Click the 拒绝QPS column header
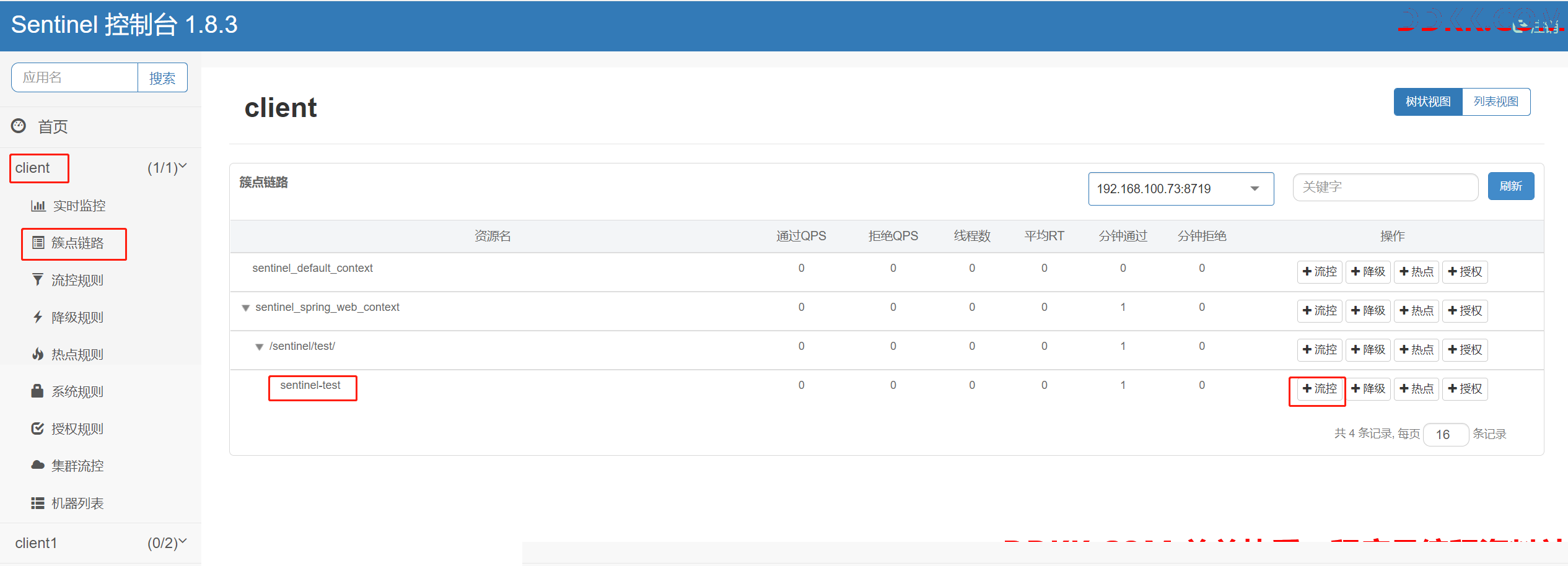The height and width of the screenshot is (566, 1568). click(893, 236)
